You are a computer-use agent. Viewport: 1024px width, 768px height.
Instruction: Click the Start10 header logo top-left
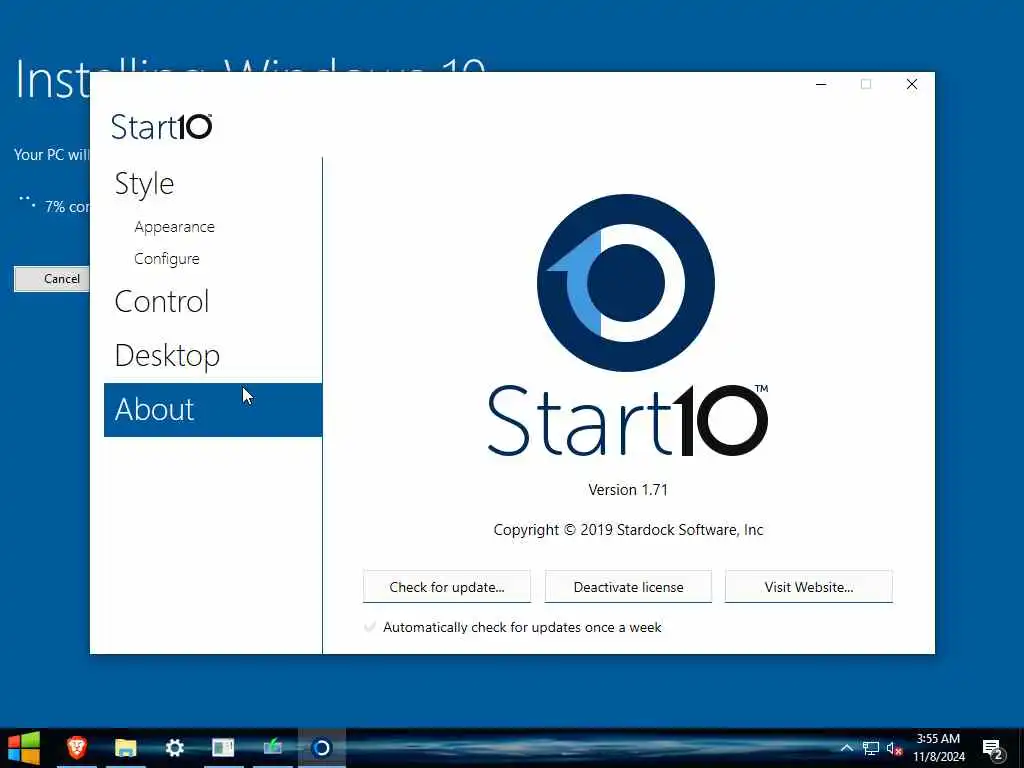click(161, 127)
